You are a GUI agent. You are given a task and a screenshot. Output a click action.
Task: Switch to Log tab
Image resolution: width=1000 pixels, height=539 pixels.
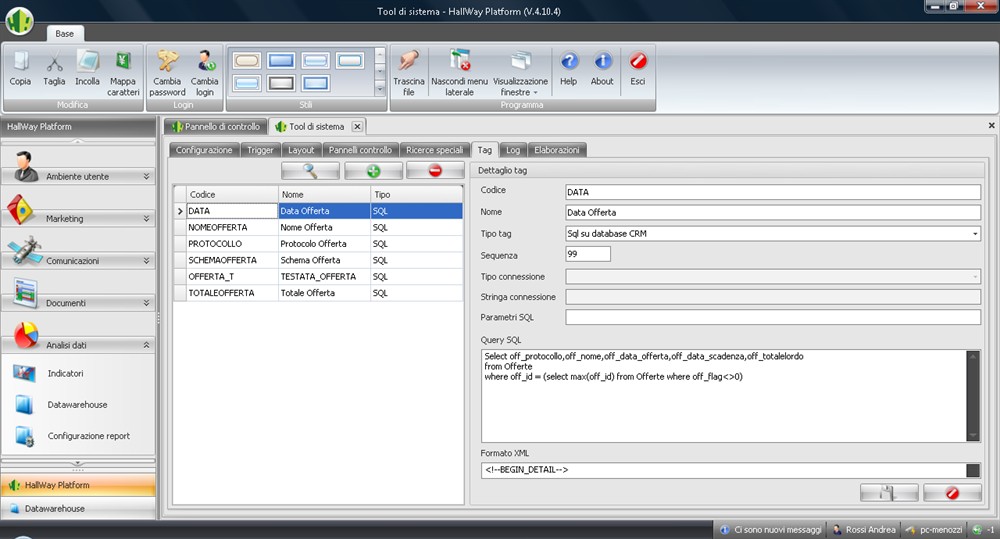pyautogui.click(x=513, y=150)
